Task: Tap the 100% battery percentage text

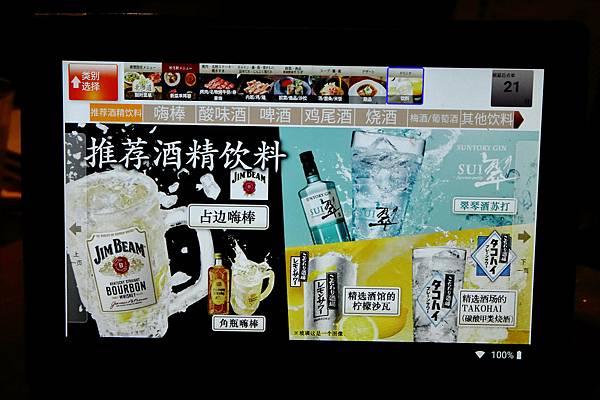Action: (x=502, y=355)
